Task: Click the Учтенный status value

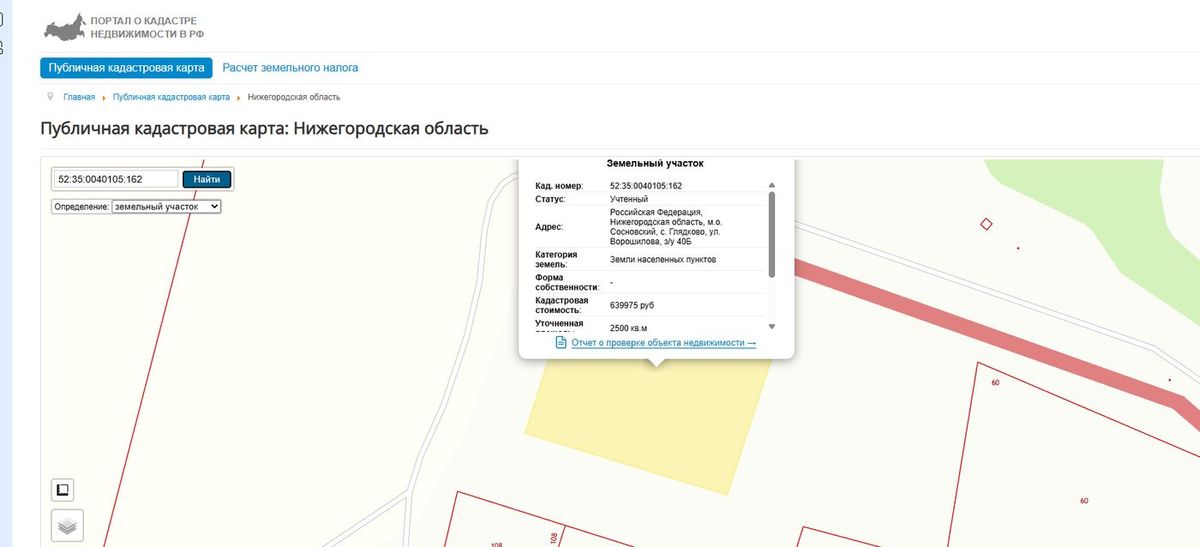Action: pyautogui.click(x=629, y=199)
